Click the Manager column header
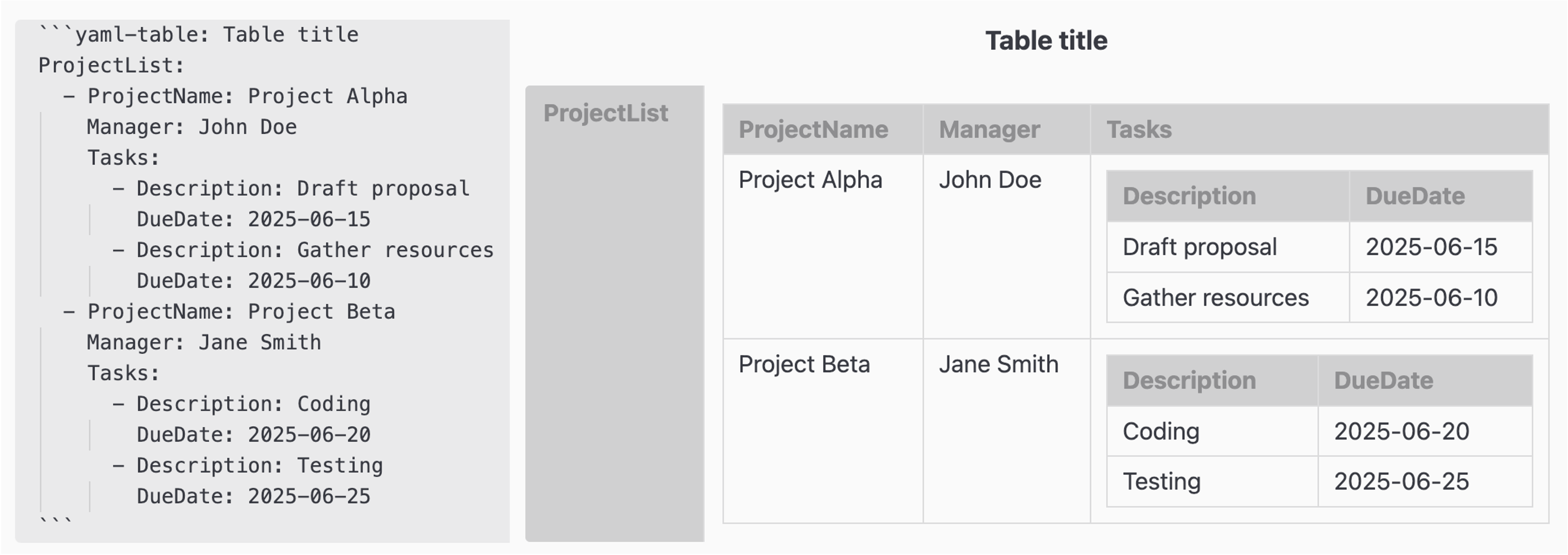Screen dimensions: 1568x555 (x=1007, y=129)
